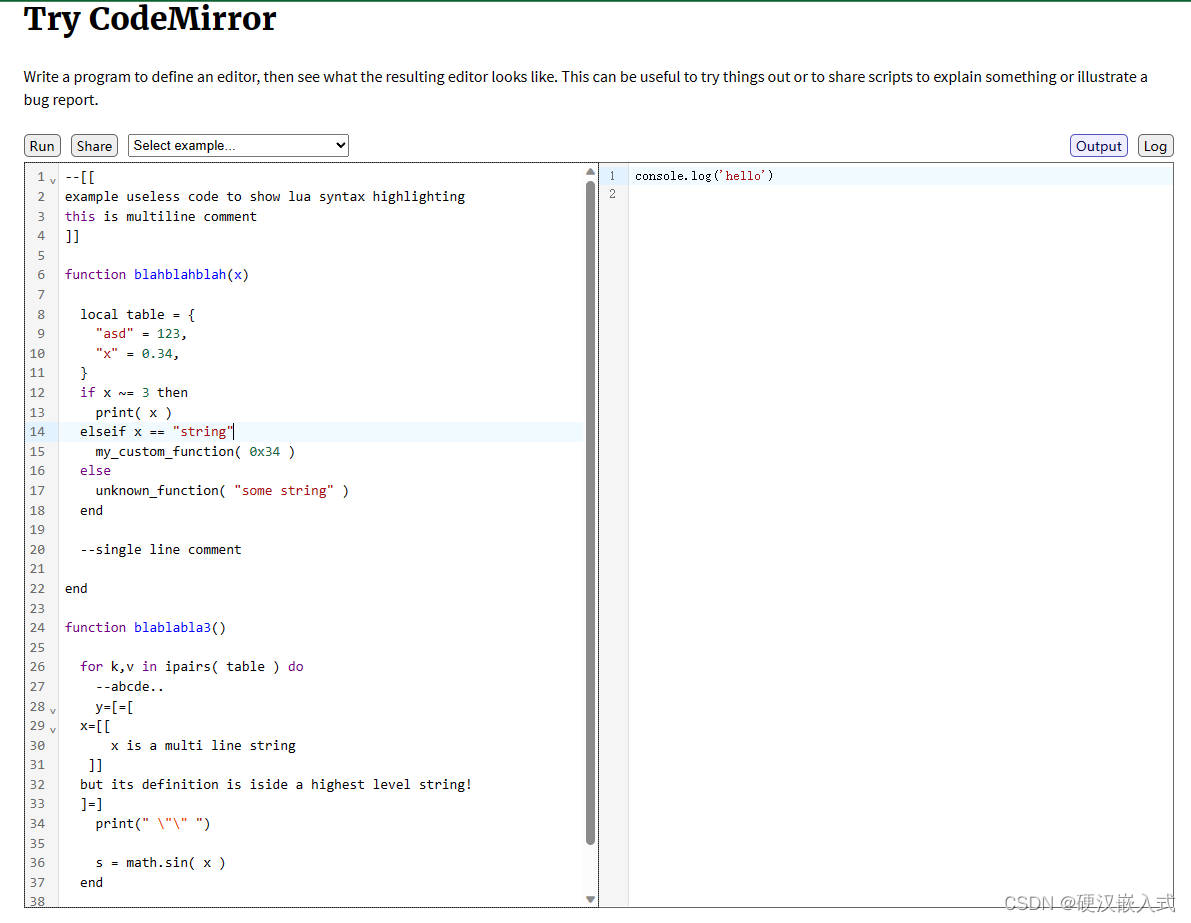The image size is (1191, 923).
Task: Click the editor vertical scrollbar thumb
Action: pos(590,512)
